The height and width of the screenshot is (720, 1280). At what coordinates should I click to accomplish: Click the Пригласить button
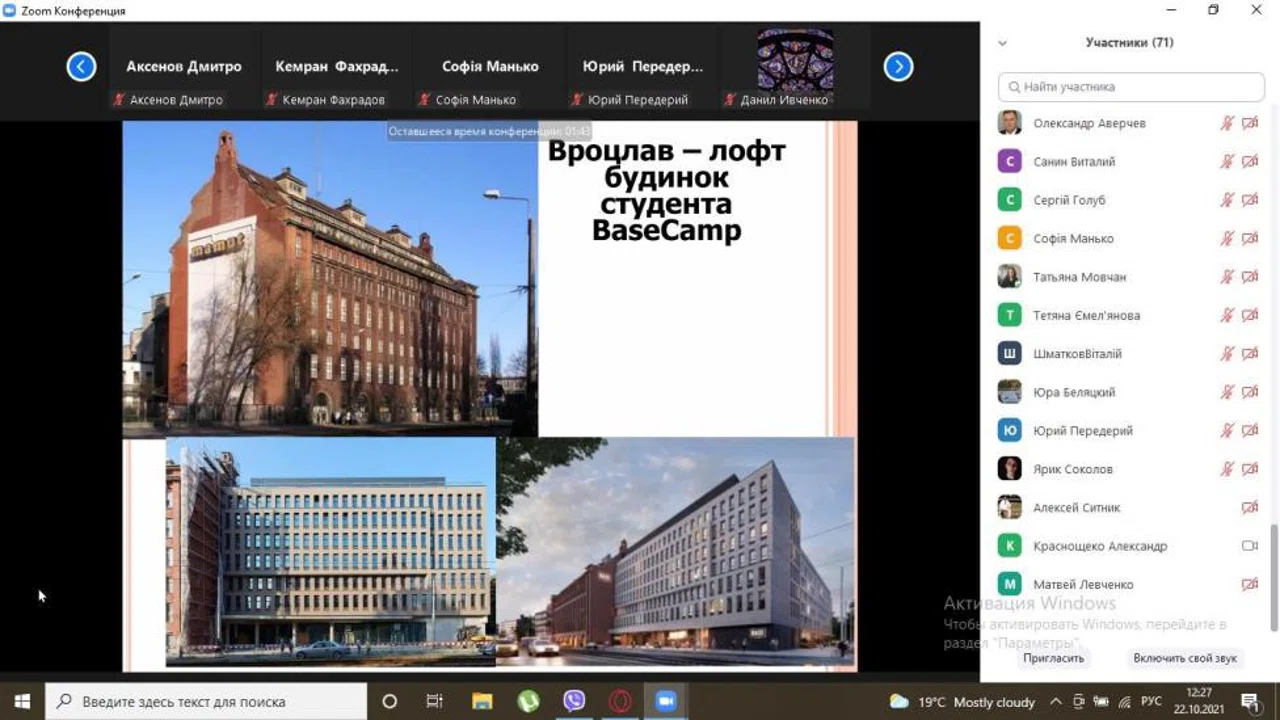point(1053,658)
